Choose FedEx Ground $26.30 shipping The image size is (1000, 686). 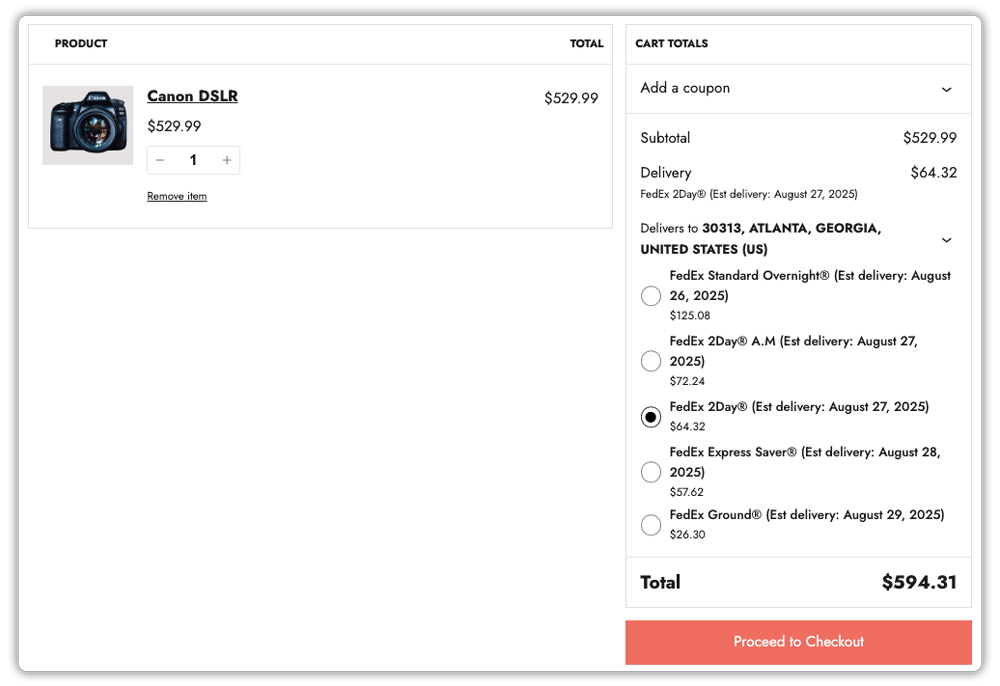651,524
